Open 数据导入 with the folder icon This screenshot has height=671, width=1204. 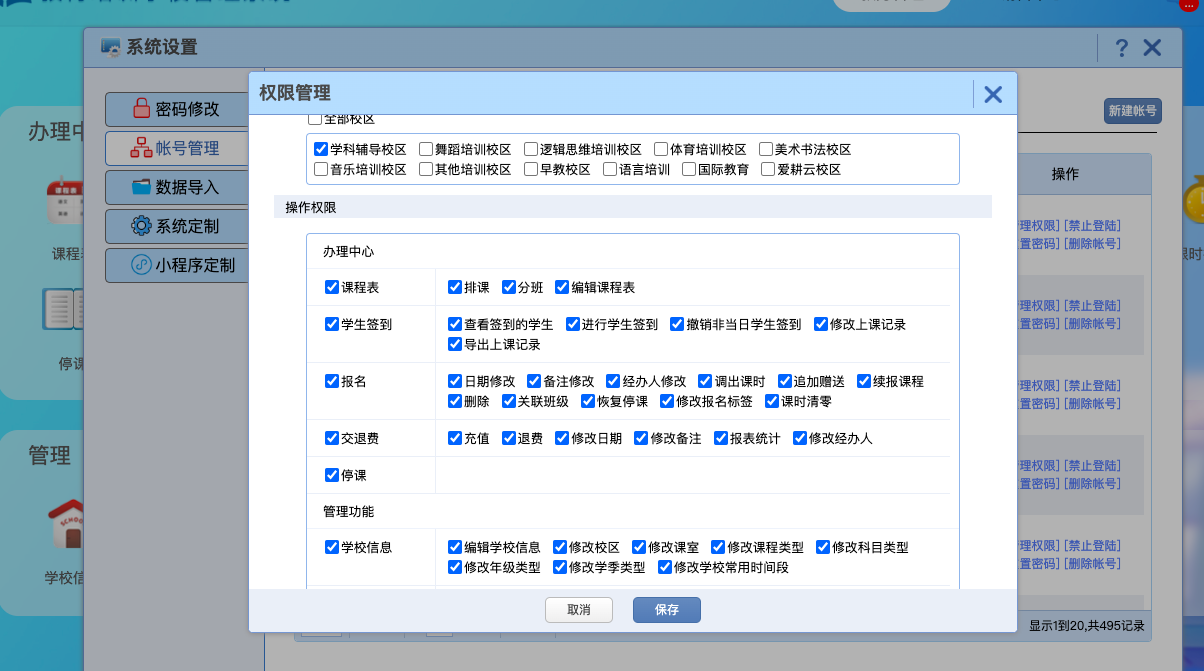tap(176, 187)
